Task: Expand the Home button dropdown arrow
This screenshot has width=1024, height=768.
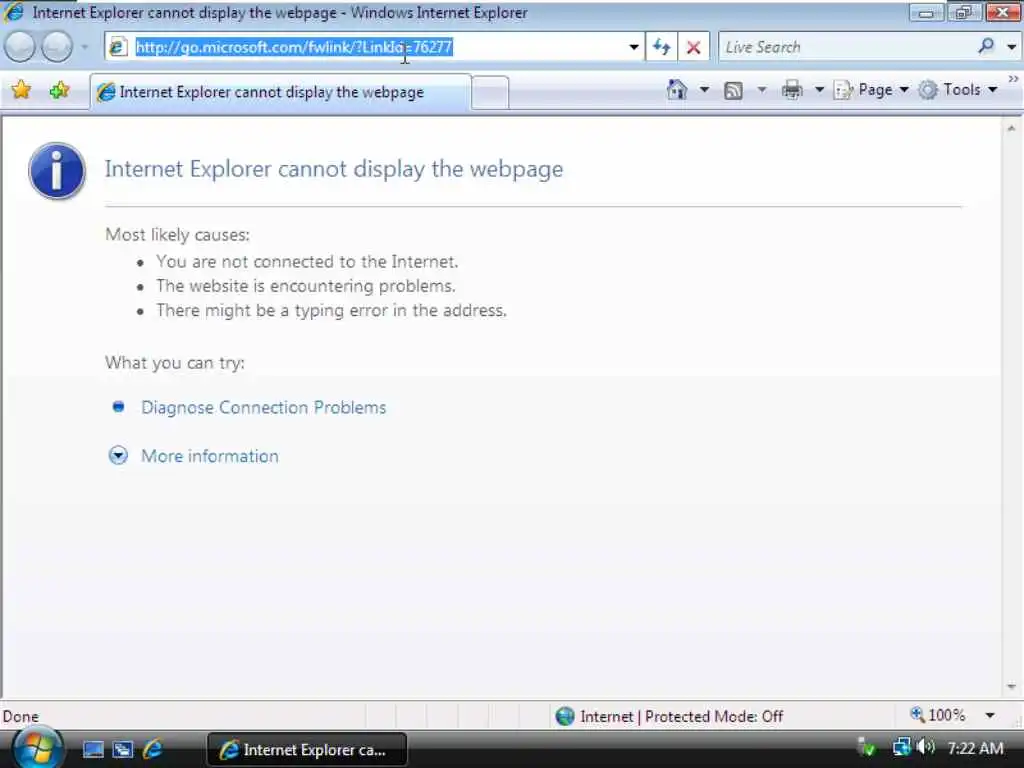Action: [704, 89]
